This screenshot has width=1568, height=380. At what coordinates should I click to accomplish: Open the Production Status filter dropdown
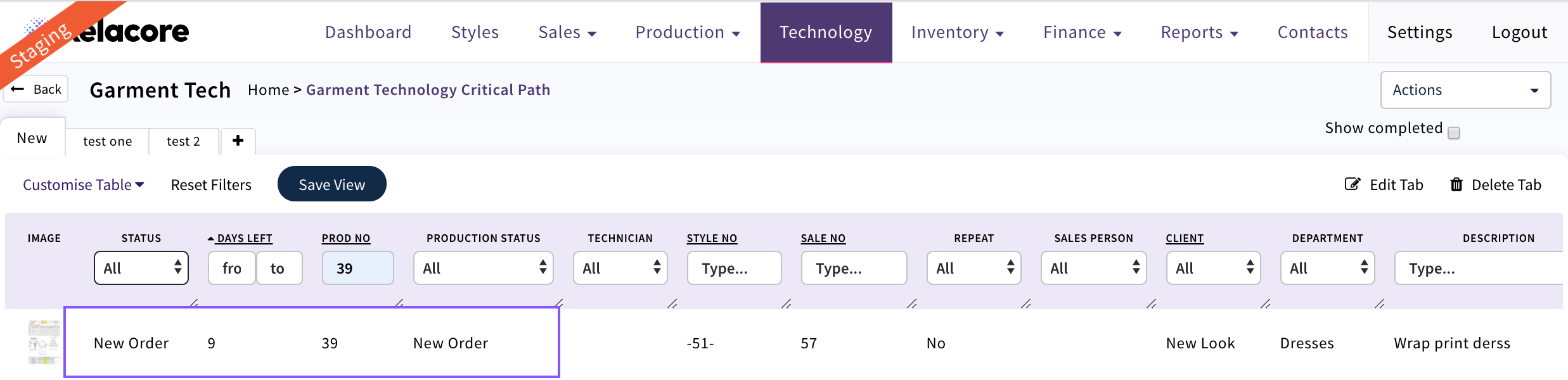[483, 268]
